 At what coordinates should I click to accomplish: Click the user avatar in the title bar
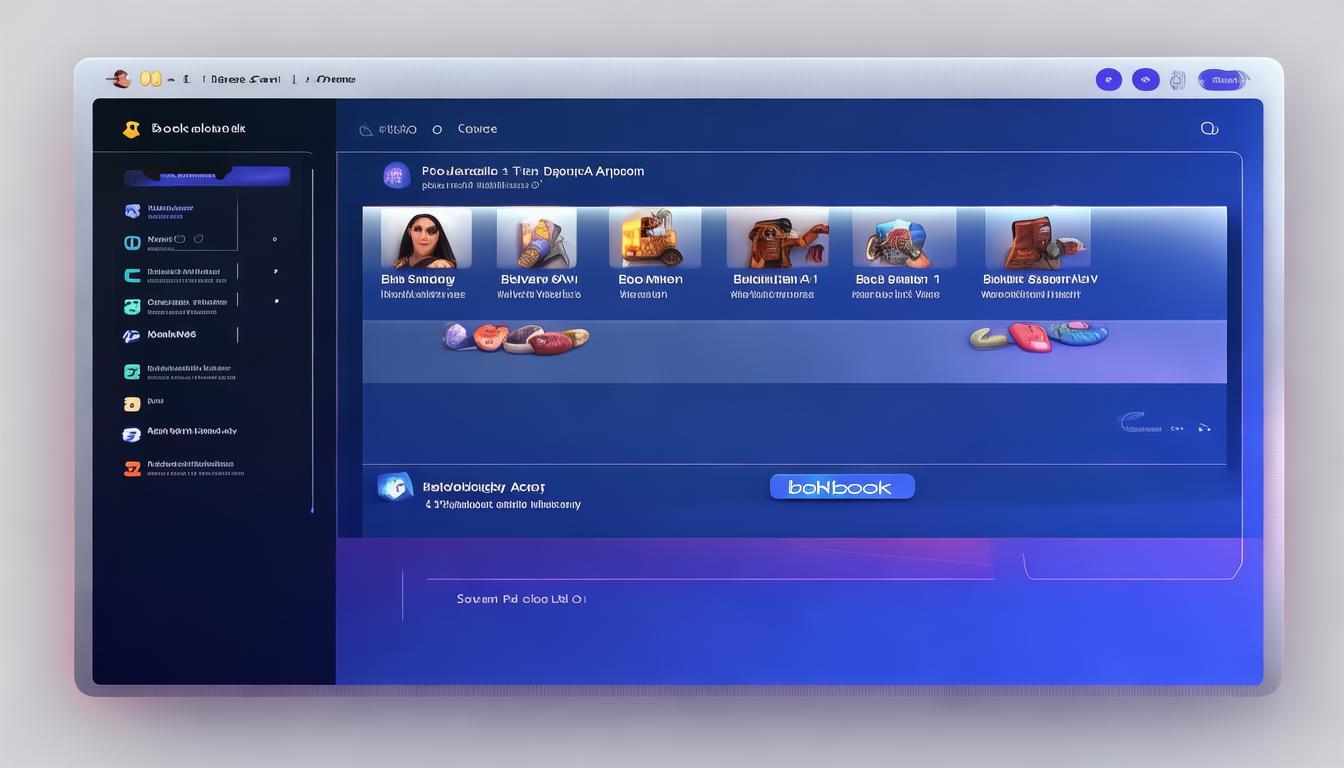(120, 79)
